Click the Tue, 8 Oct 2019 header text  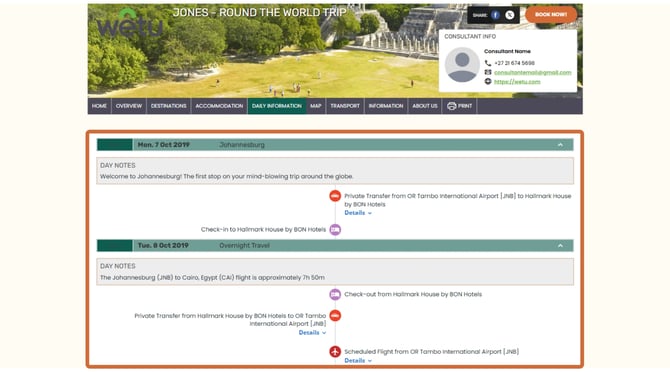click(x=163, y=246)
